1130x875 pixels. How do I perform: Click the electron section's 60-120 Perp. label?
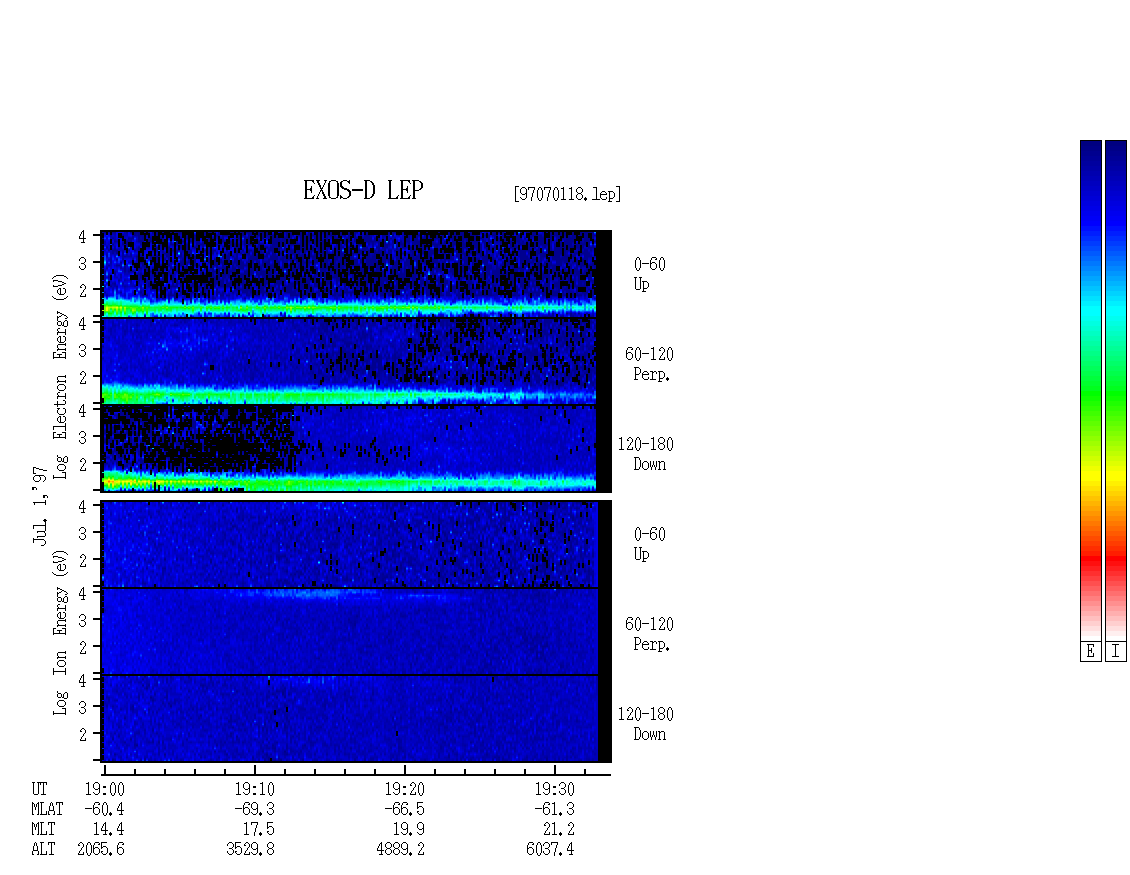pyautogui.click(x=649, y=365)
